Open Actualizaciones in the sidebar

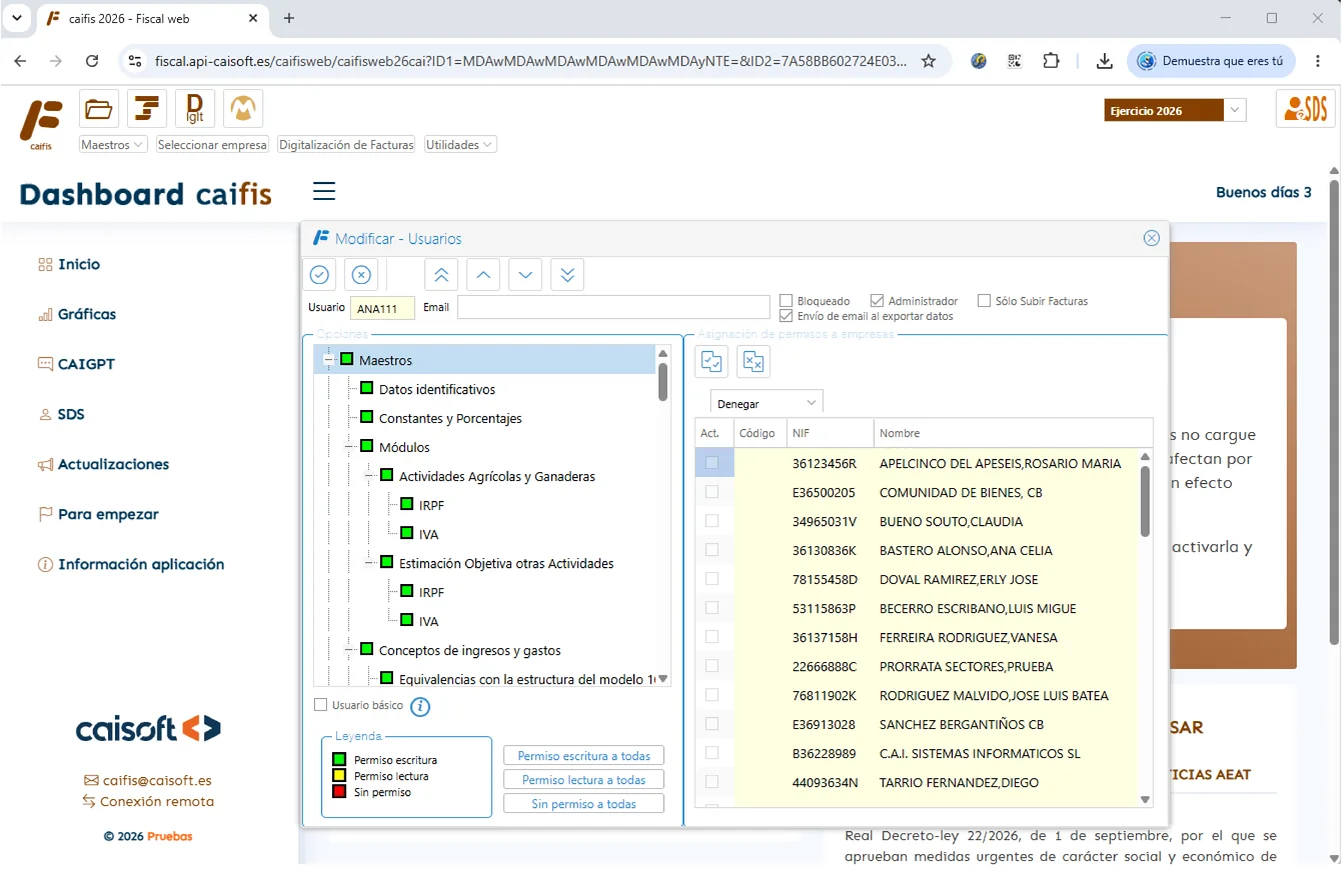(103, 464)
